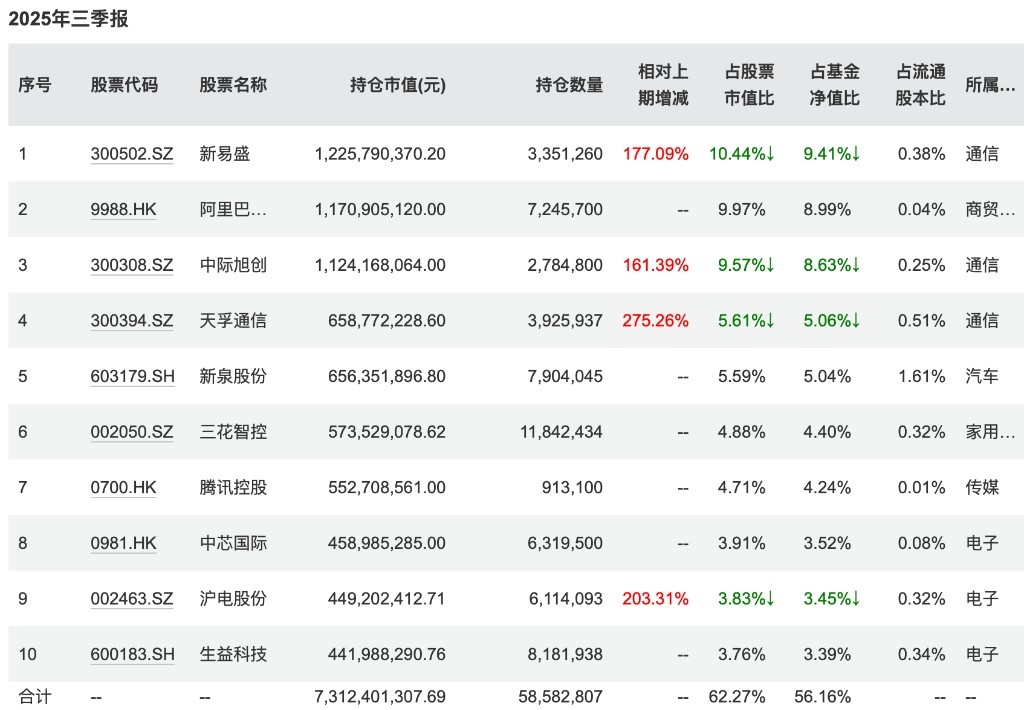Viewport: 1024px width, 710px height.
Task: Click the 合计 total row label
Action: [35, 697]
